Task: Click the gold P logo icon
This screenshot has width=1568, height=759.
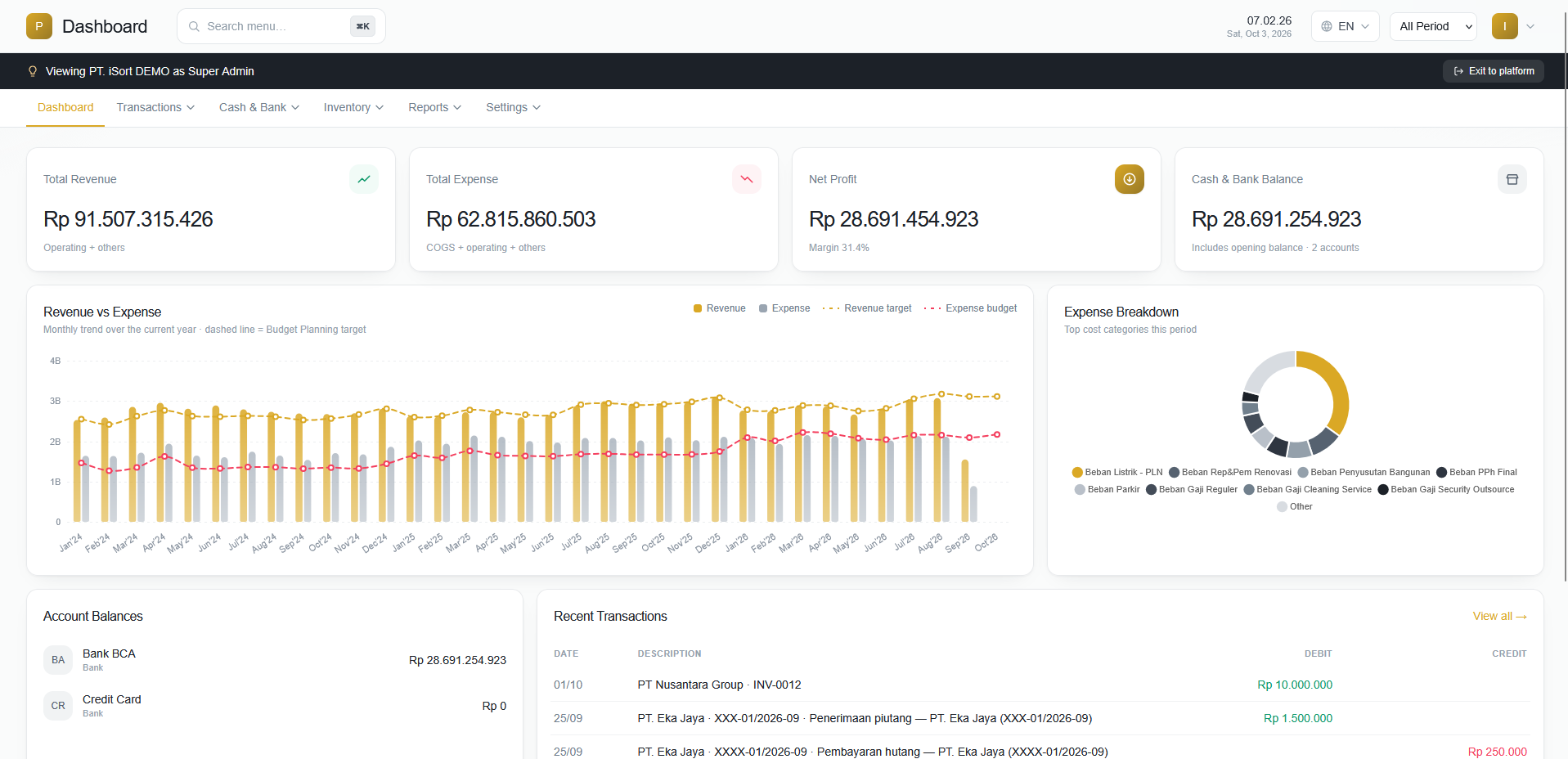Action: point(39,26)
